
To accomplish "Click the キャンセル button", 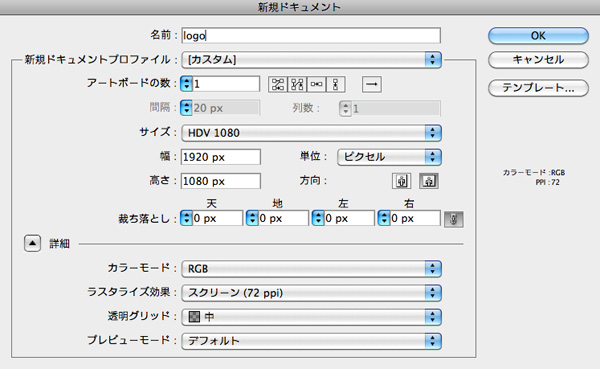I will coord(538,60).
